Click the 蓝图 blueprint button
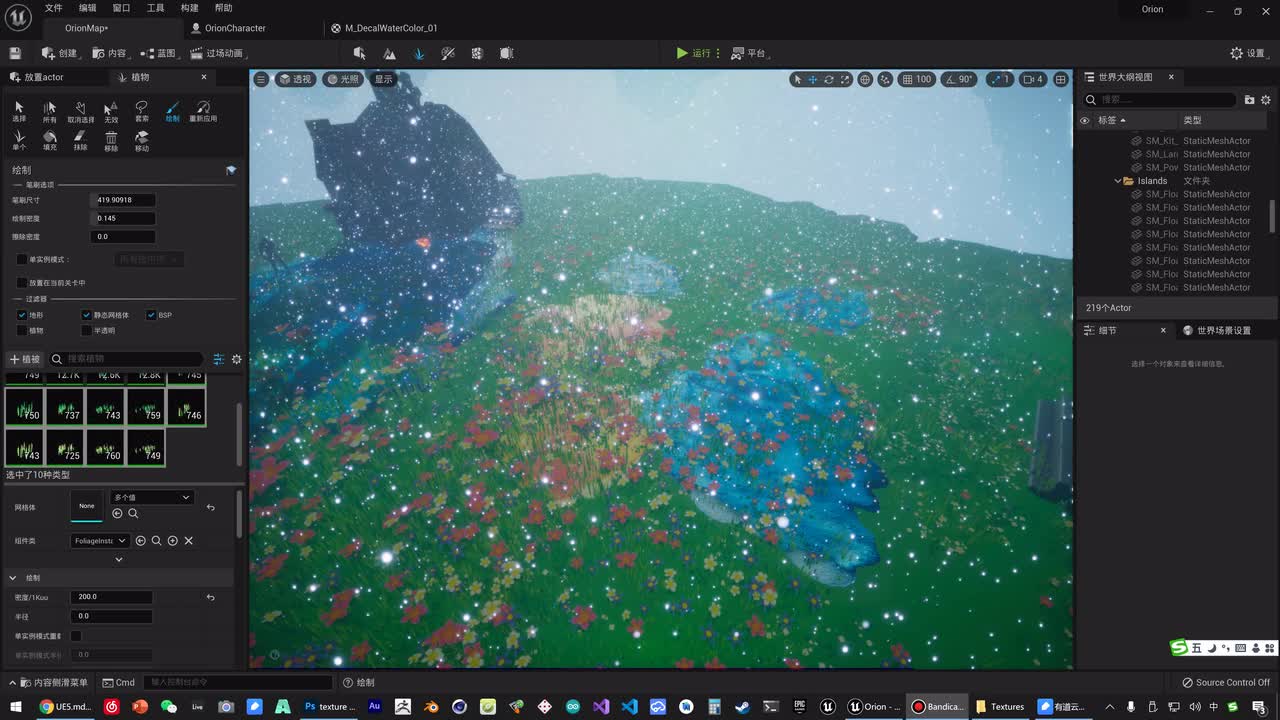This screenshot has width=1280, height=720. (158, 53)
